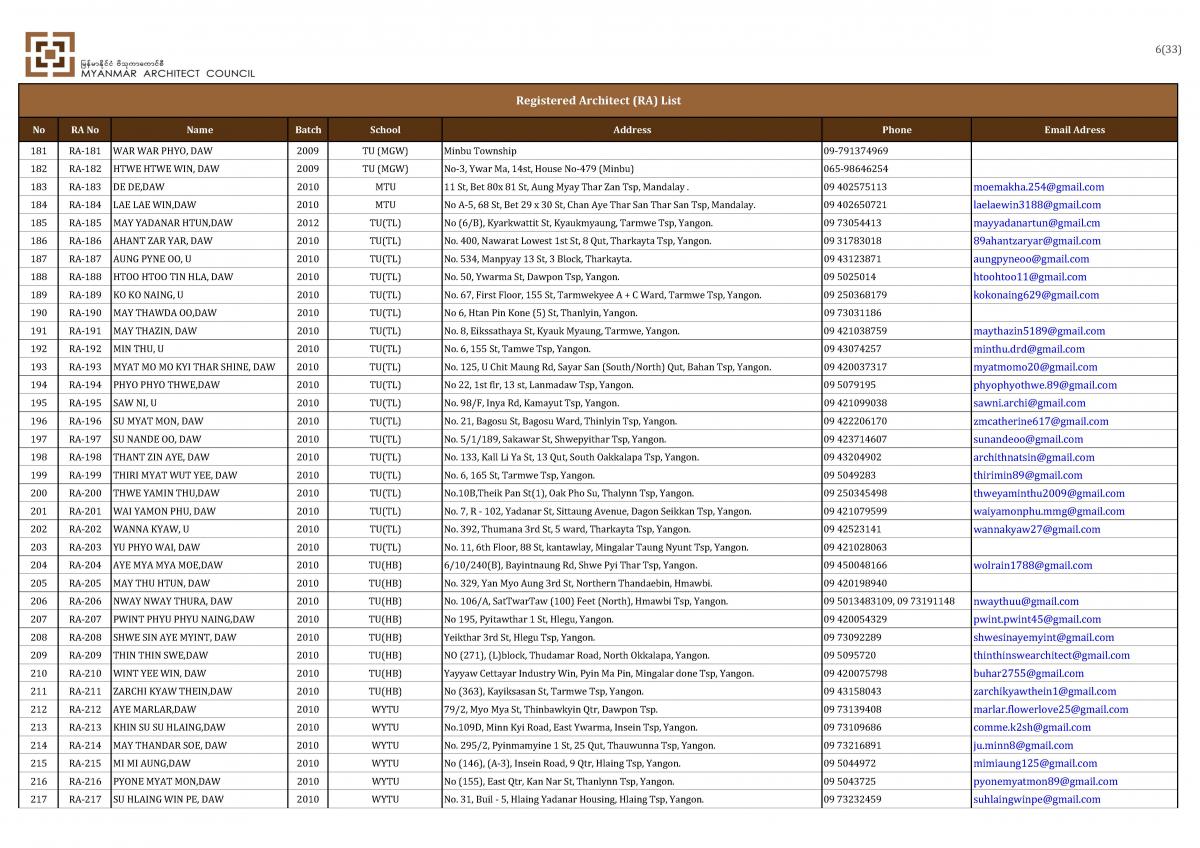Select phone 09 73031186
The width and height of the screenshot is (1200, 848).
pyautogui.click(x=853, y=313)
